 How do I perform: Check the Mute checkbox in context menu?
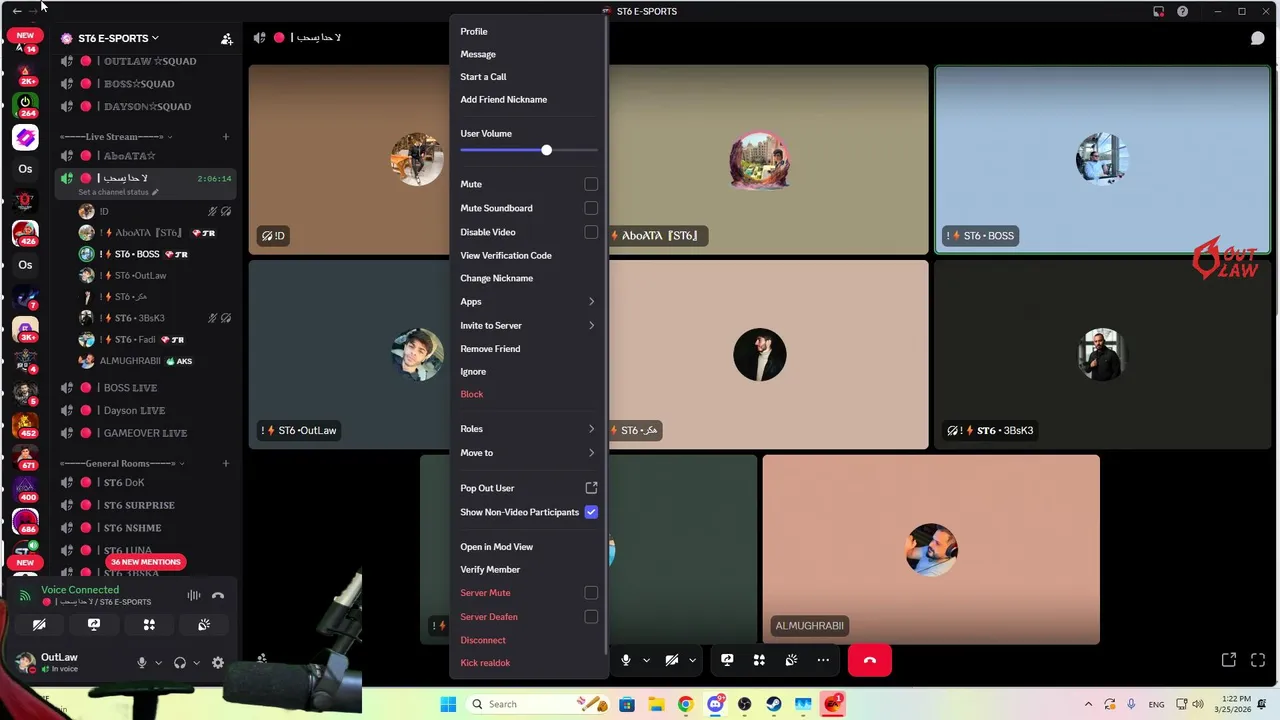pos(591,184)
